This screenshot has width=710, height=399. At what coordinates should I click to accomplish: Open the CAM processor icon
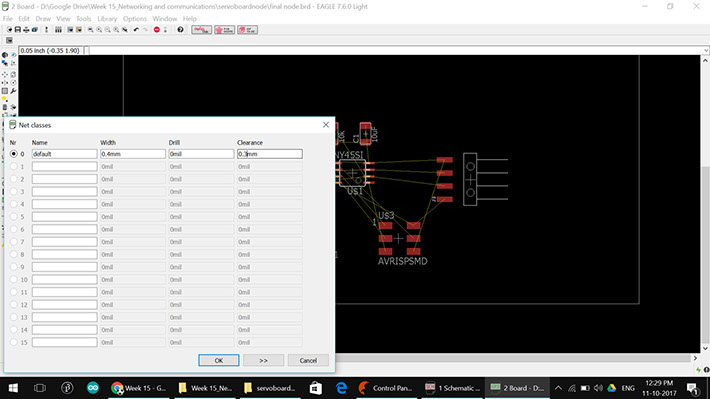35,29
